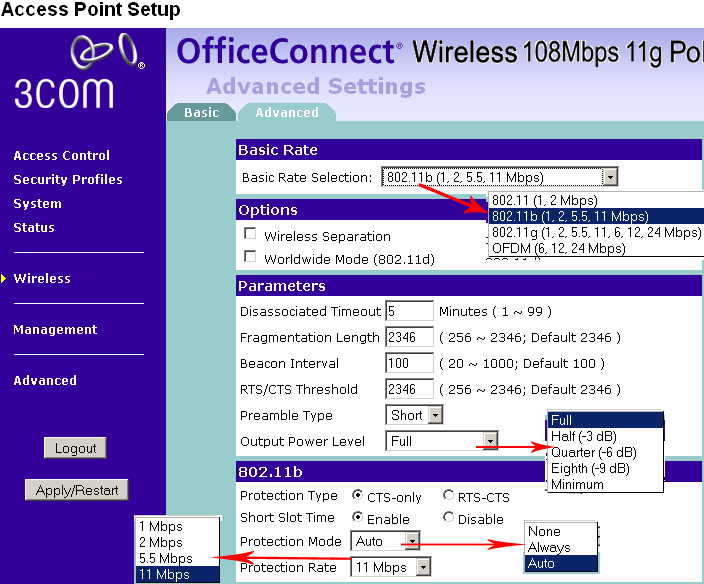Choose 802.11 (1, 2 Mbps) basic rate option

click(x=595, y=200)
